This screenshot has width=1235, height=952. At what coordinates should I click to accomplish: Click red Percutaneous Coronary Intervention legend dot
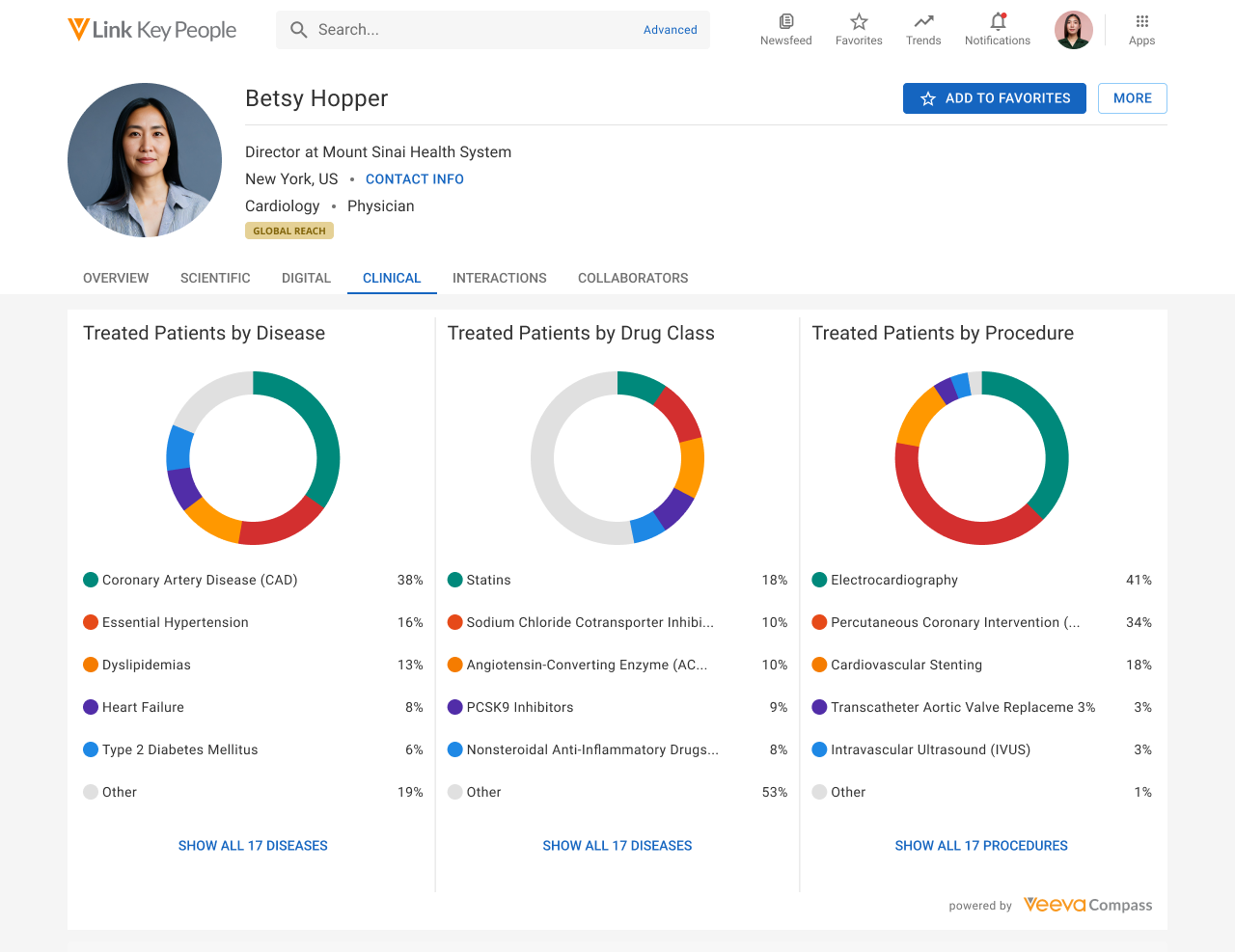coord(819,622)
